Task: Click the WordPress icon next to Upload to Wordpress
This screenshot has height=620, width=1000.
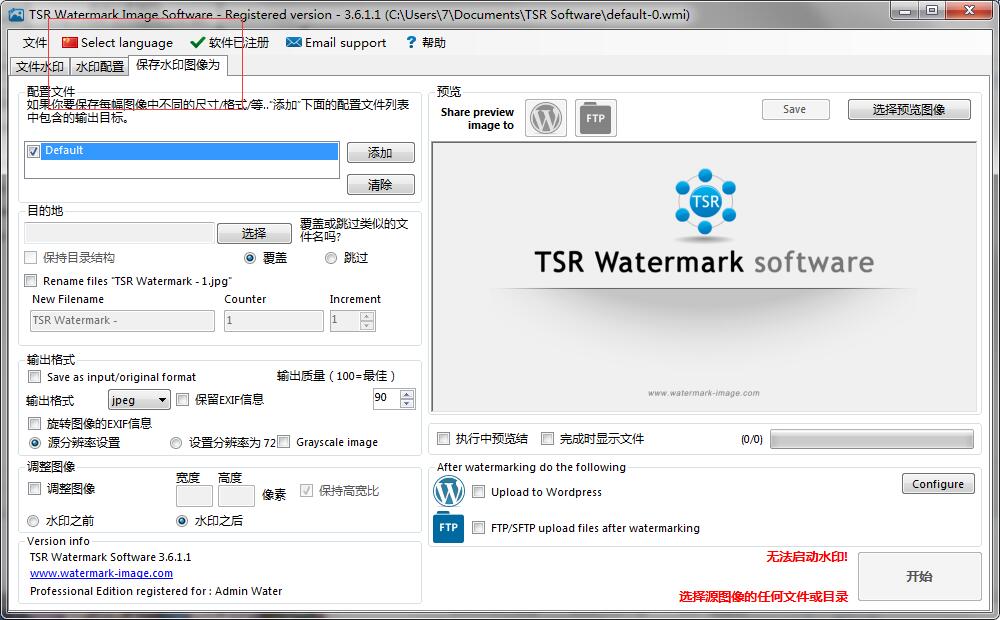Action: coord(449,491)
